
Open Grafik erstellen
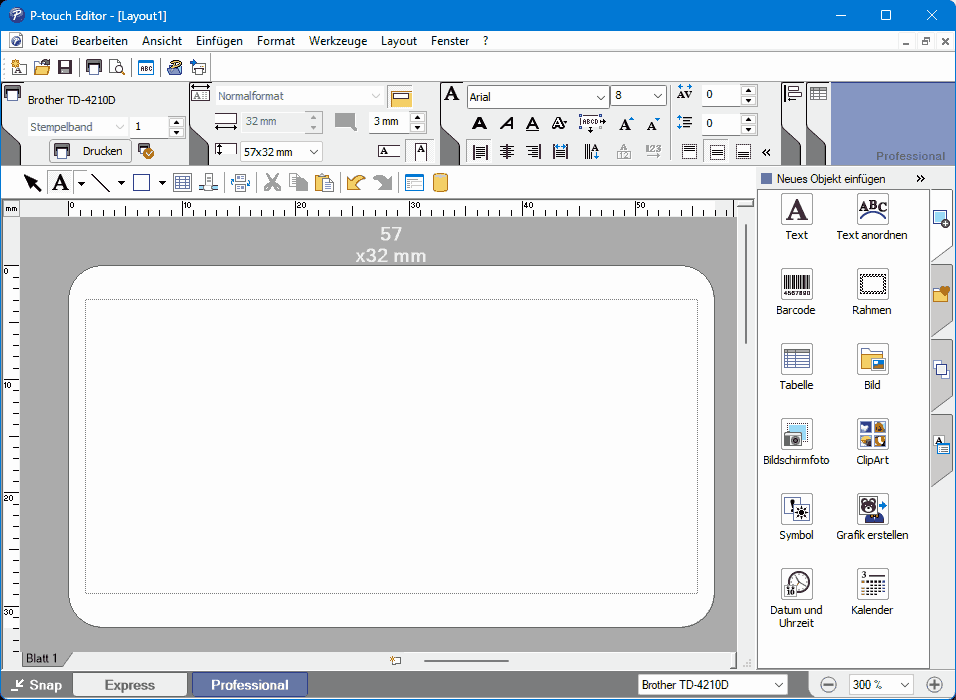[x=872, y=517]
